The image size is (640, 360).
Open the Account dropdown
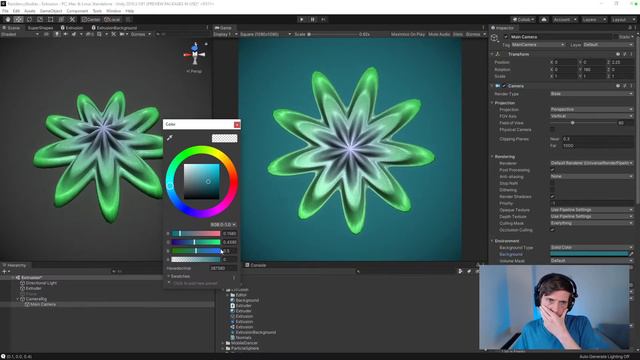point(564,19)
